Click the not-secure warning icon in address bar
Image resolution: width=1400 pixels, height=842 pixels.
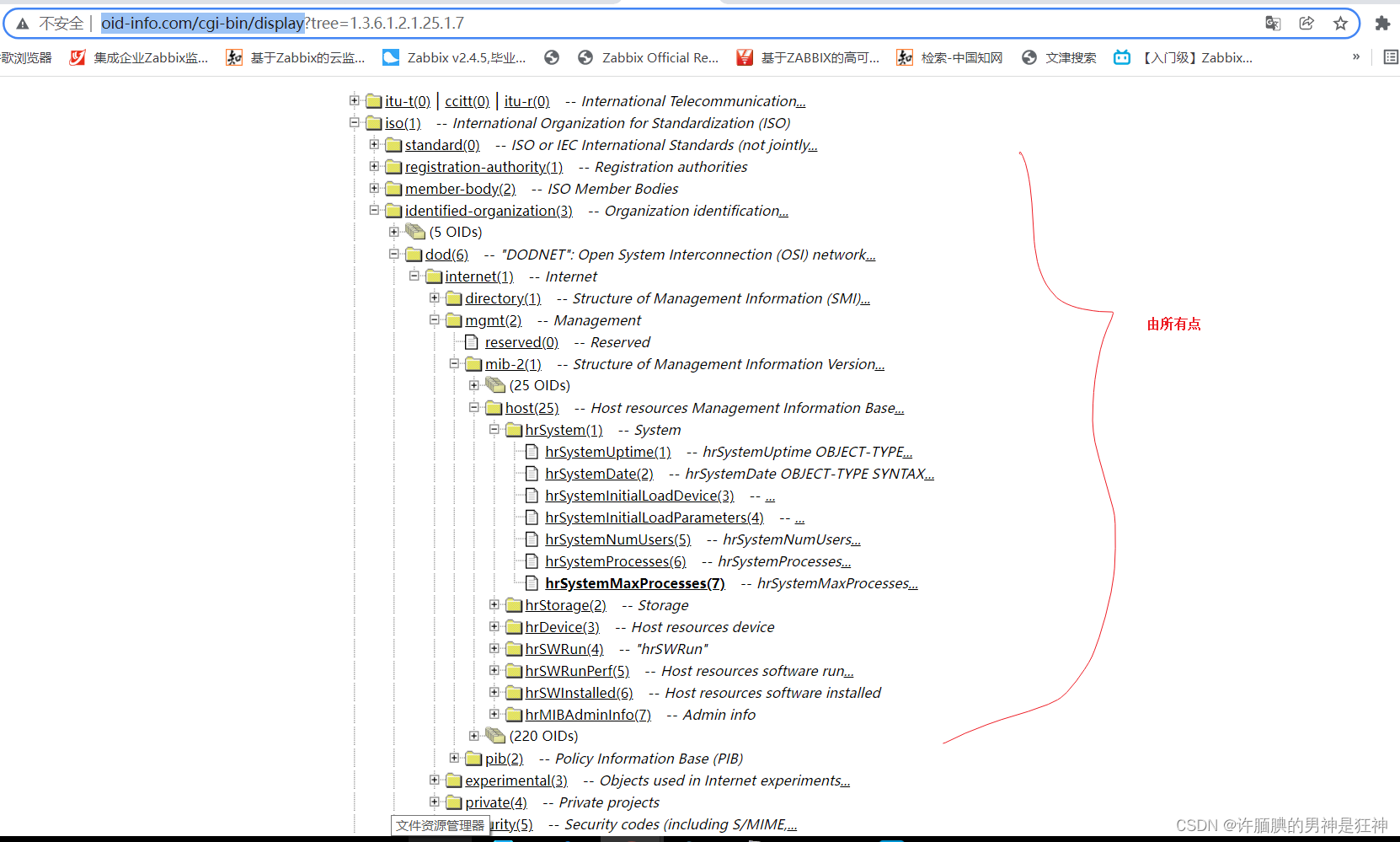point(23,24)
